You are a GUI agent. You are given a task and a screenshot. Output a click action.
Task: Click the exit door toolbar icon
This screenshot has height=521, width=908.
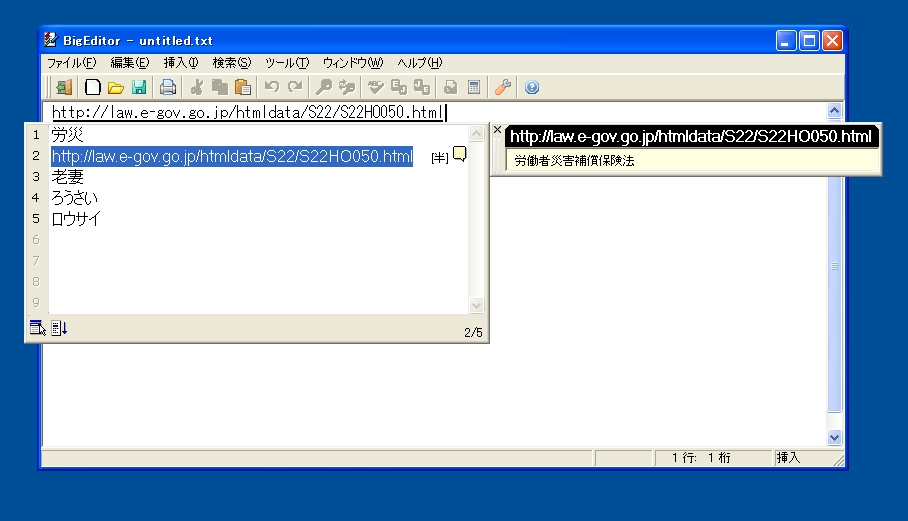[64, 87]
